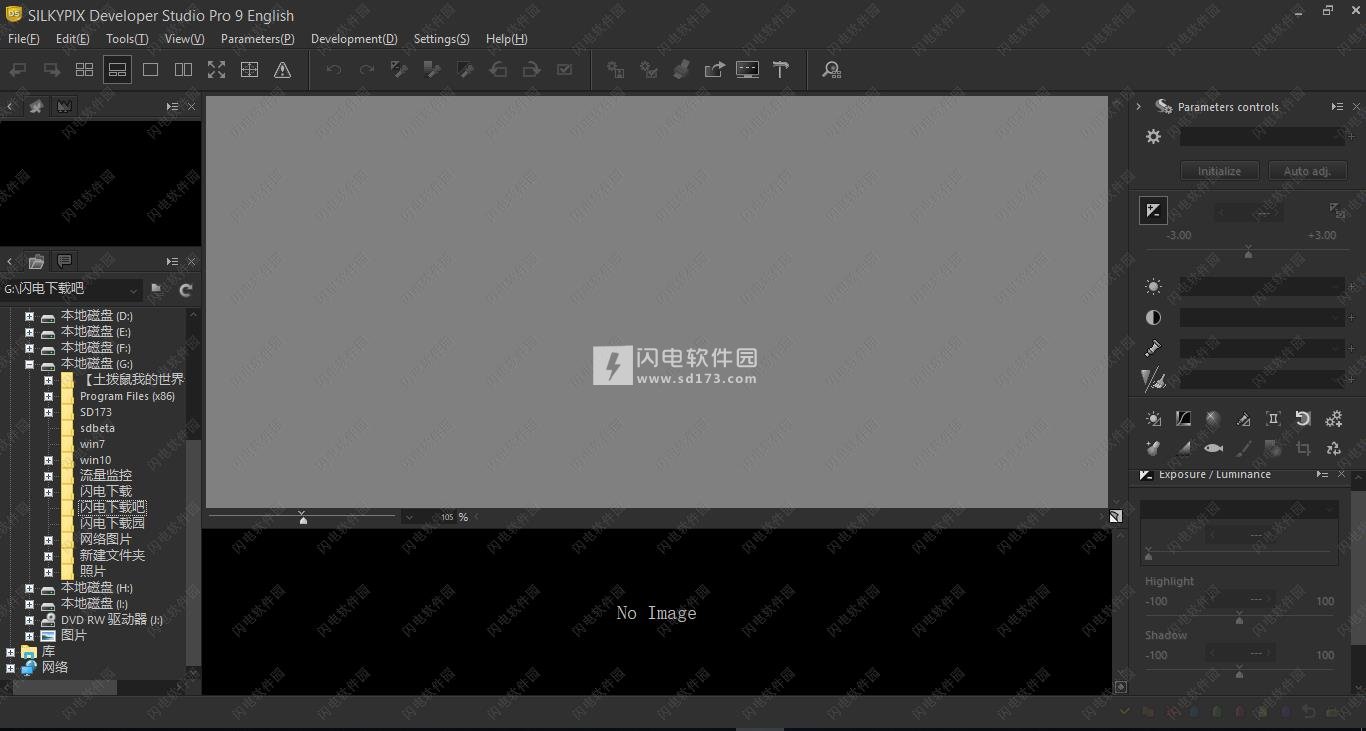Open the Exposure / Luminance panel menu
This screenshot has height=731, width=1366.
[1322, 474]
